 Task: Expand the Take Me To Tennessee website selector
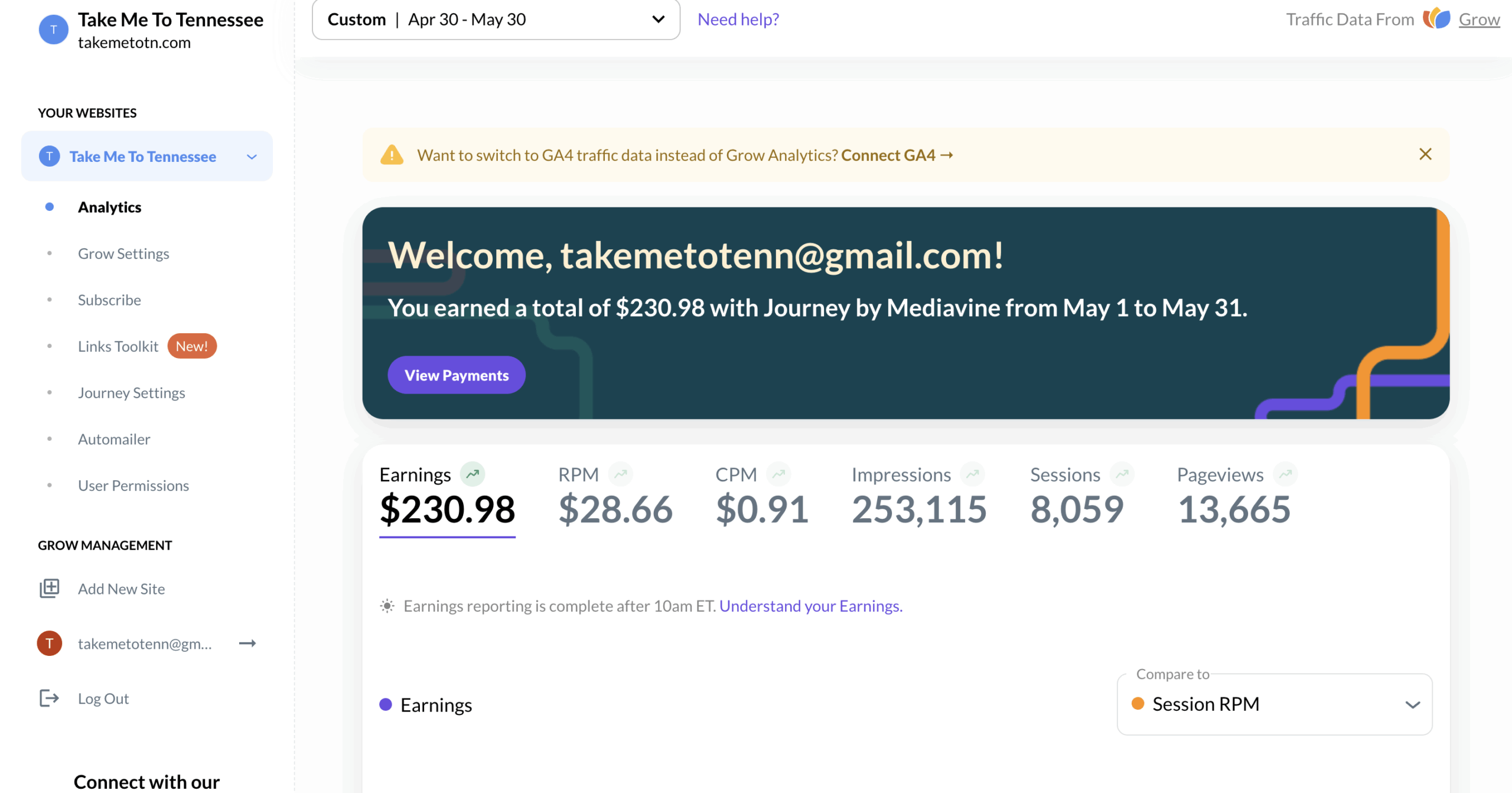tap(147, 156)
